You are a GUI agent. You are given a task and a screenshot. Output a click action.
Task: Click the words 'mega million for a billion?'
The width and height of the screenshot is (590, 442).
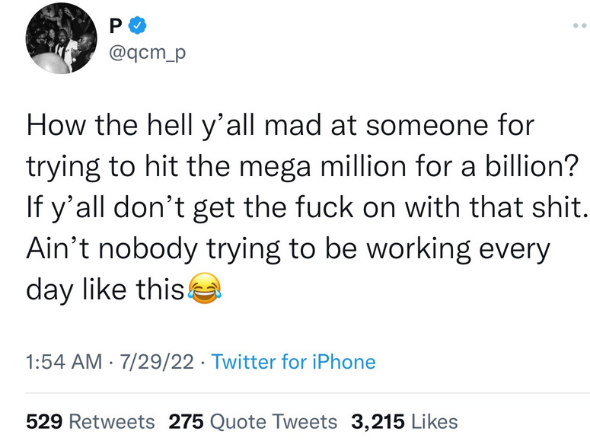(408, 166)
